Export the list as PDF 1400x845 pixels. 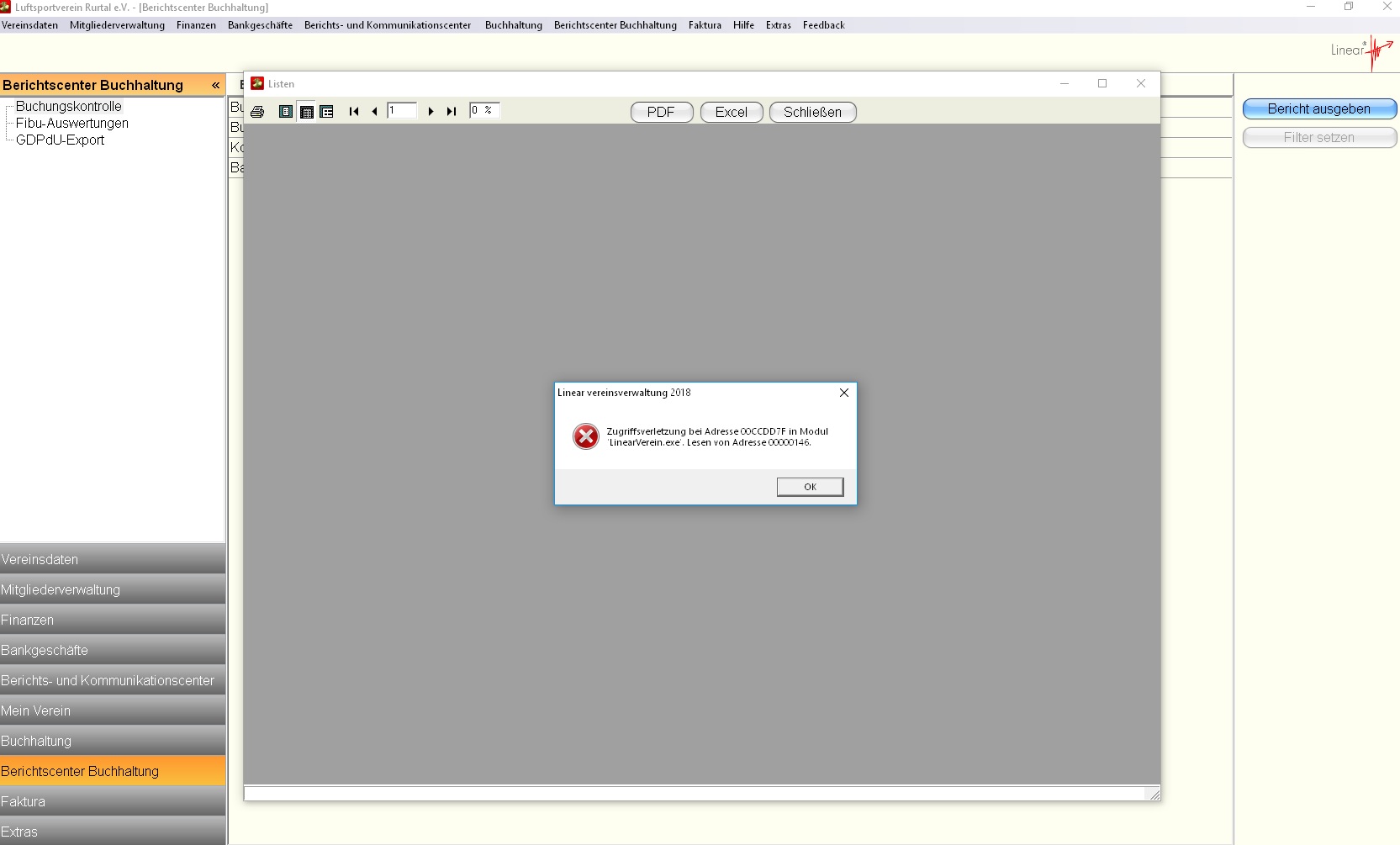(661, 113)
